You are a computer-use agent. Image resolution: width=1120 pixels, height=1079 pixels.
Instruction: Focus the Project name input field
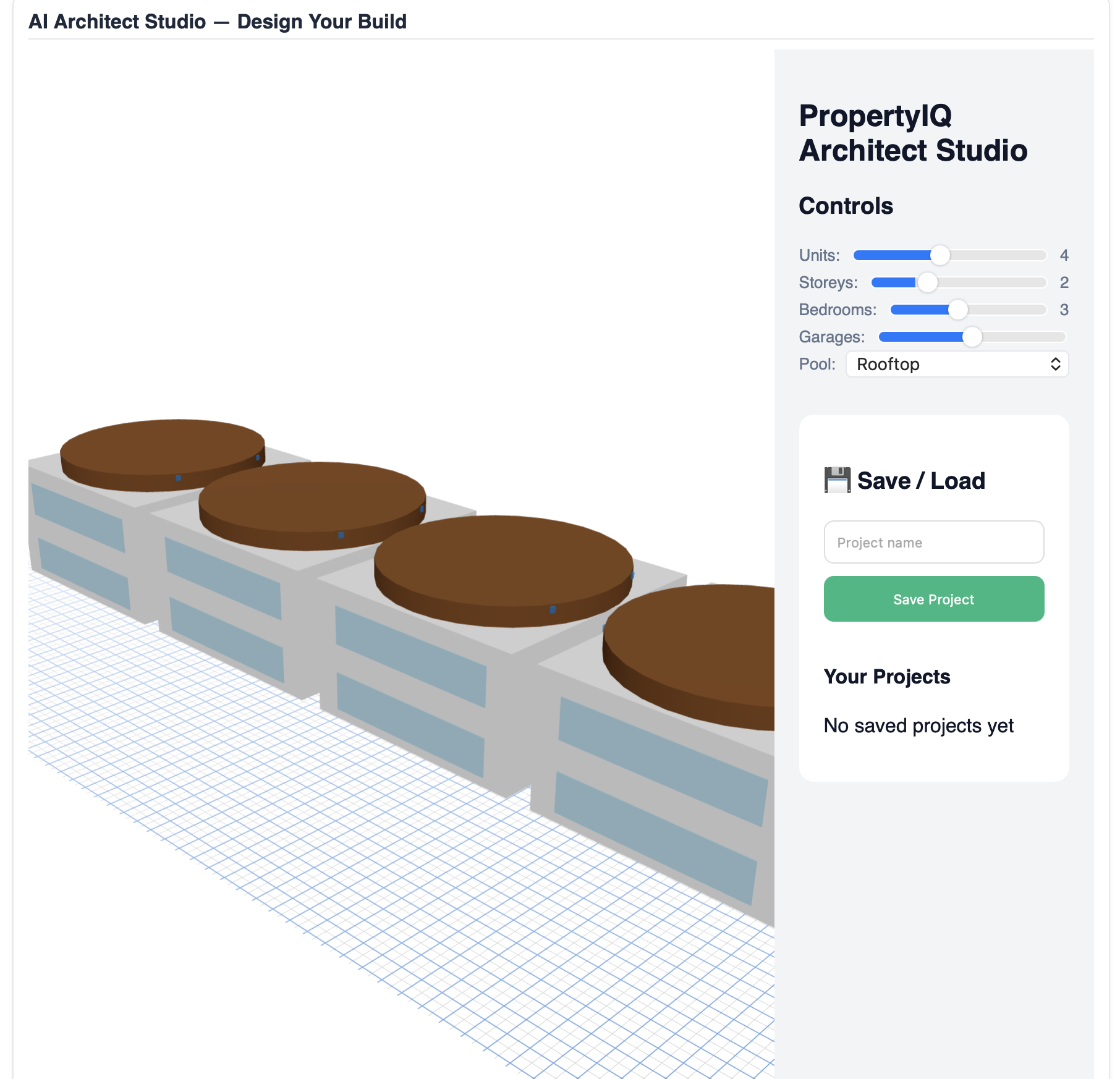click(933, 542)
